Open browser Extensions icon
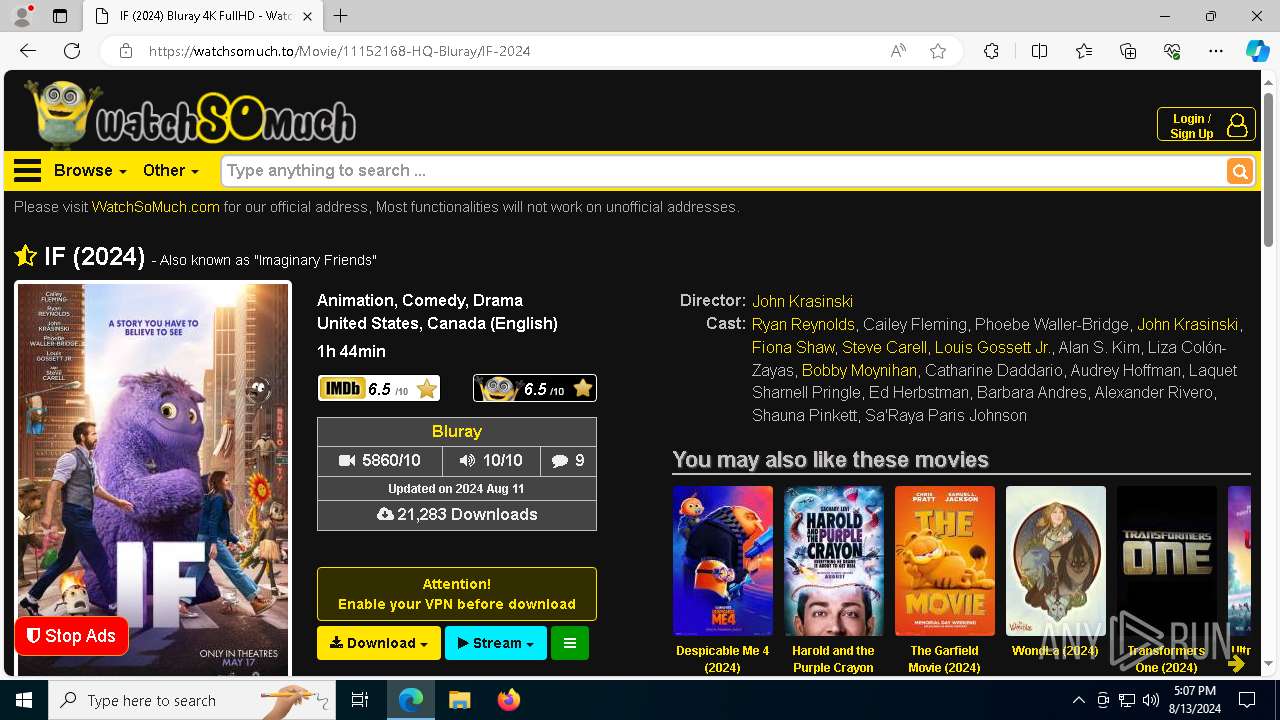 pos(991,51)
